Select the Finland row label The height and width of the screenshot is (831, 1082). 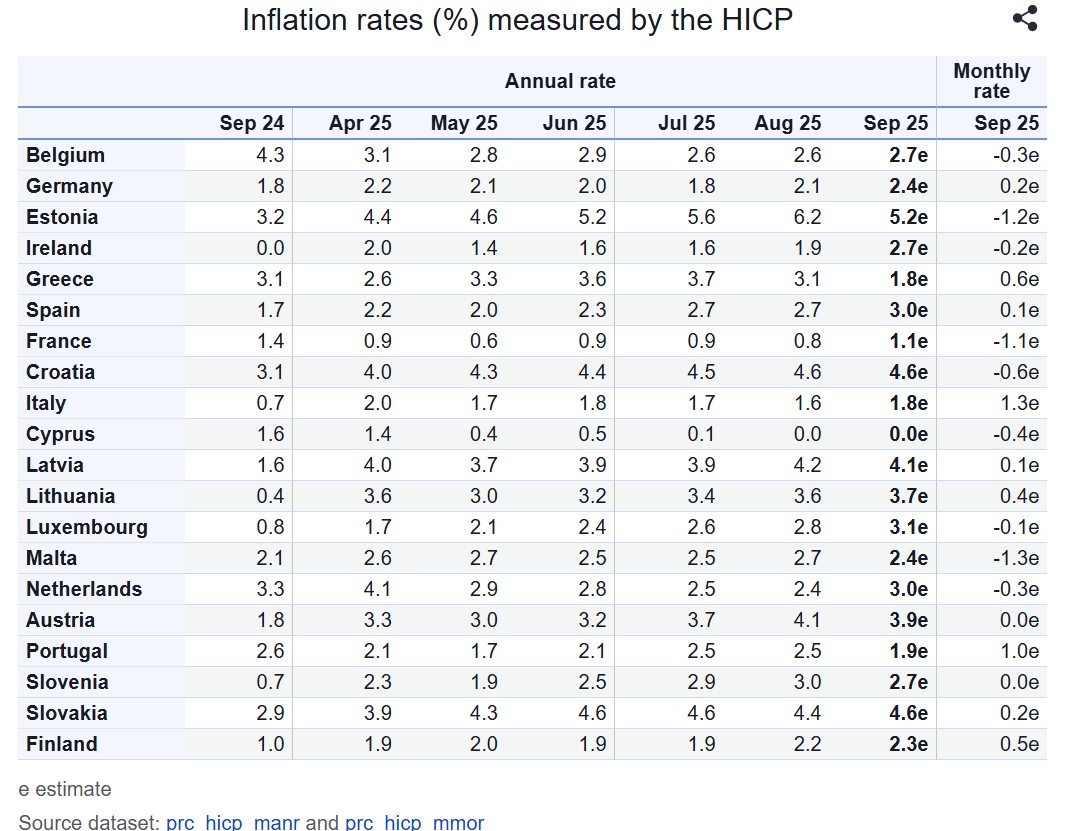(x=62, y=744)
